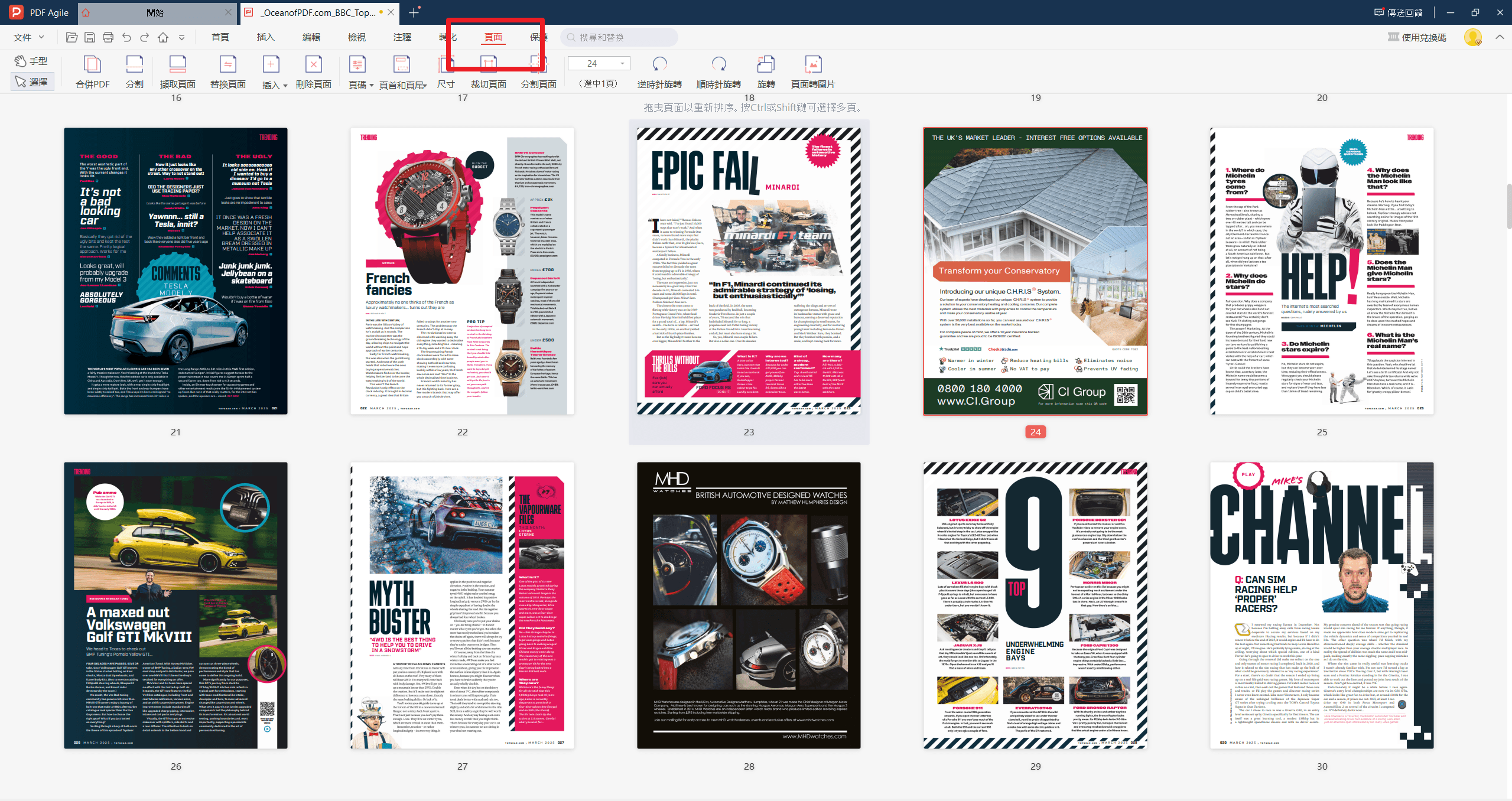Select page 27 Myth Buster thumbnail
Image resolution: width=1512 pixels, height=801 pixels.
(x=462, y=605)
